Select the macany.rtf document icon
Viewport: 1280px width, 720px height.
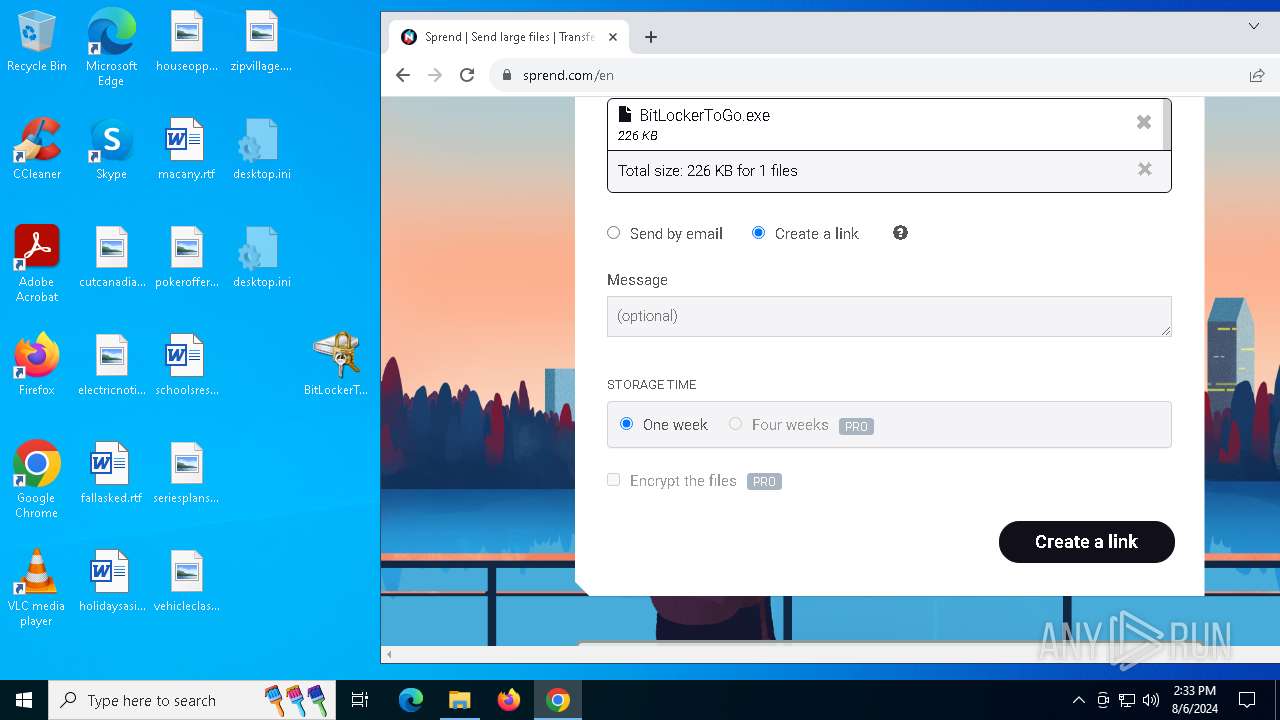(x=186, y=150)
